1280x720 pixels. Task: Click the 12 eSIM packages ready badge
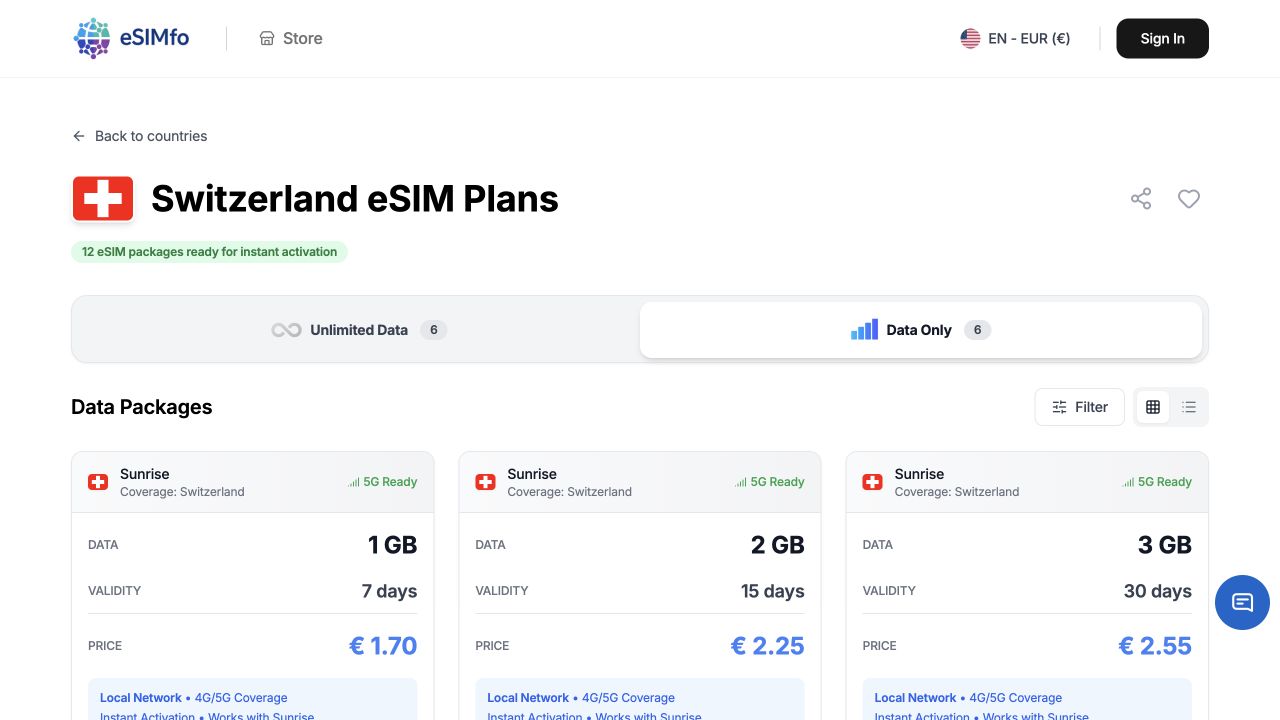coord(209,252)
